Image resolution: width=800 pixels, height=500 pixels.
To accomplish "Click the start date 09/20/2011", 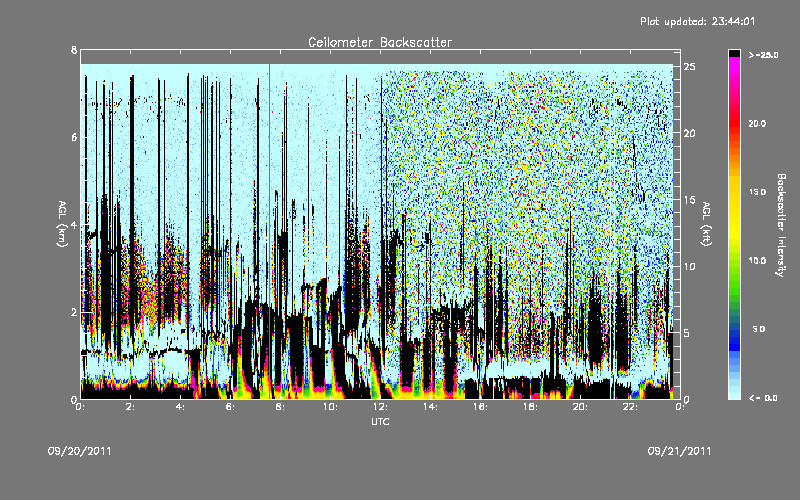I will tap(80, 451).
